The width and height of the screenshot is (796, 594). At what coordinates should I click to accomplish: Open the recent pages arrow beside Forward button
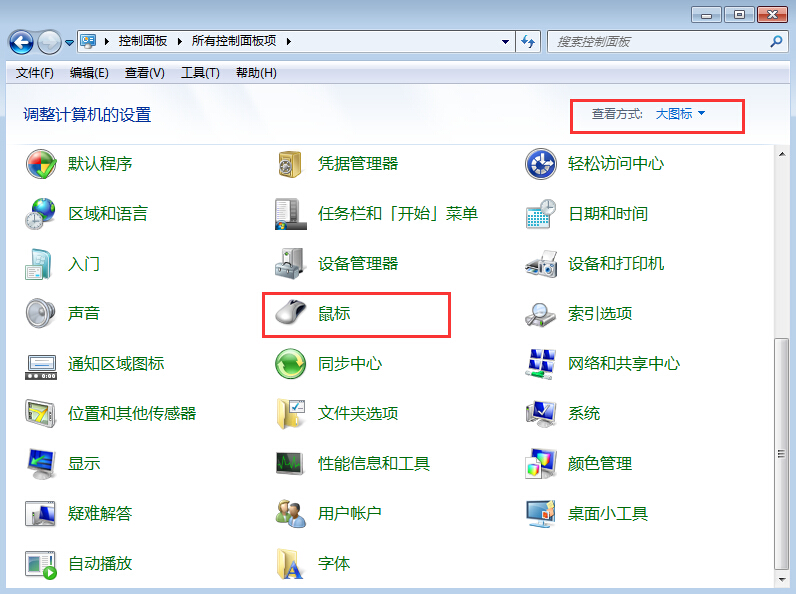point(69,43)
